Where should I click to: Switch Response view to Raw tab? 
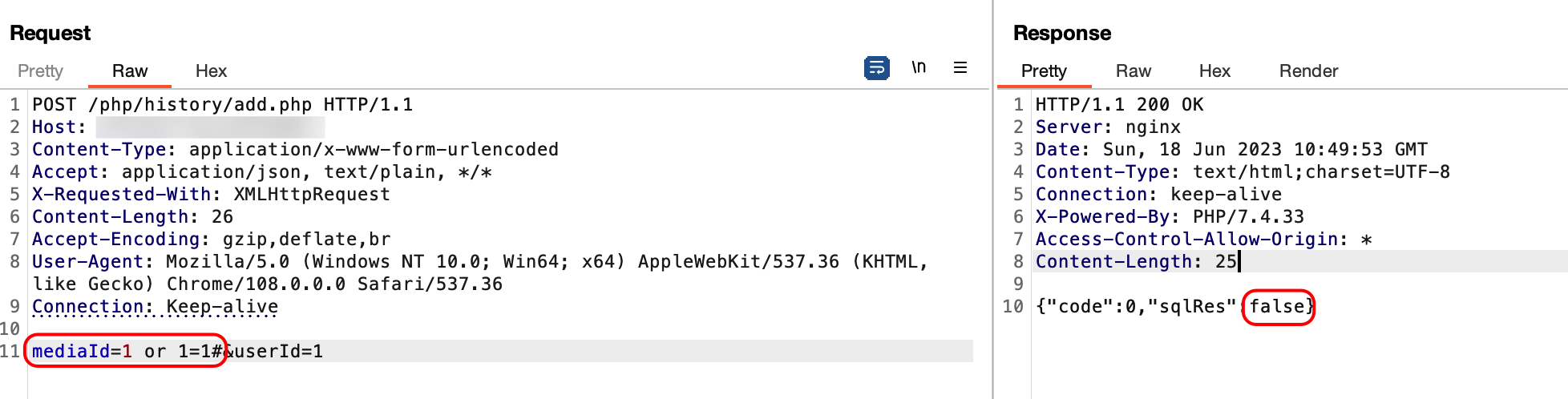coord(1133,71)
